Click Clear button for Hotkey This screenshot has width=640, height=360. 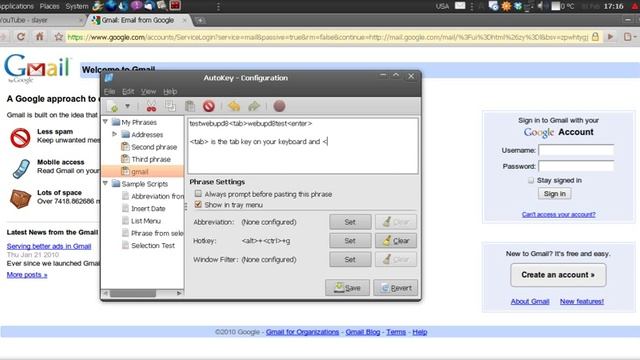(396, 241)
